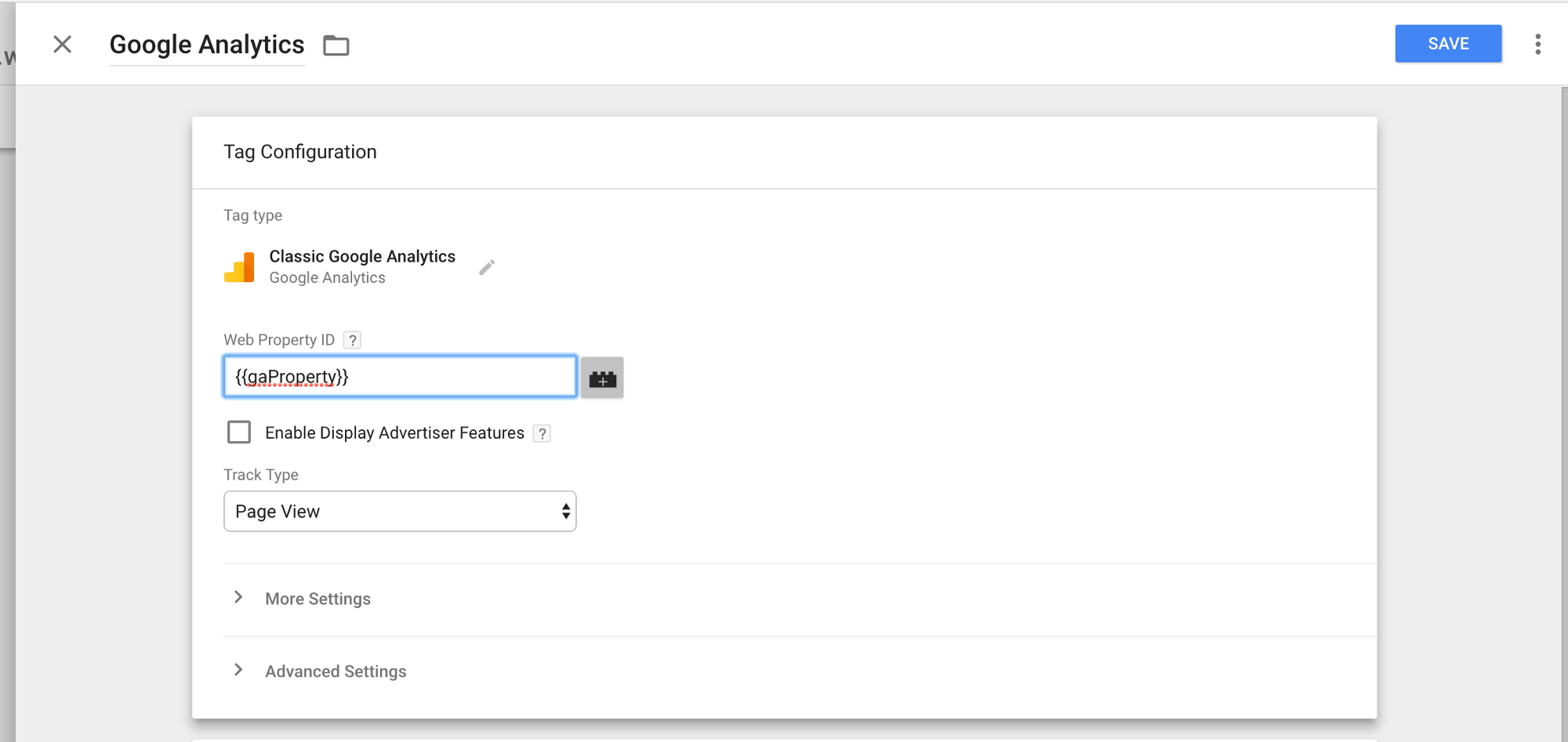This screenshot has height=742, width=1568.
Task: Click the Classic Google Analytics tag type text
Action: coord(362,256)
